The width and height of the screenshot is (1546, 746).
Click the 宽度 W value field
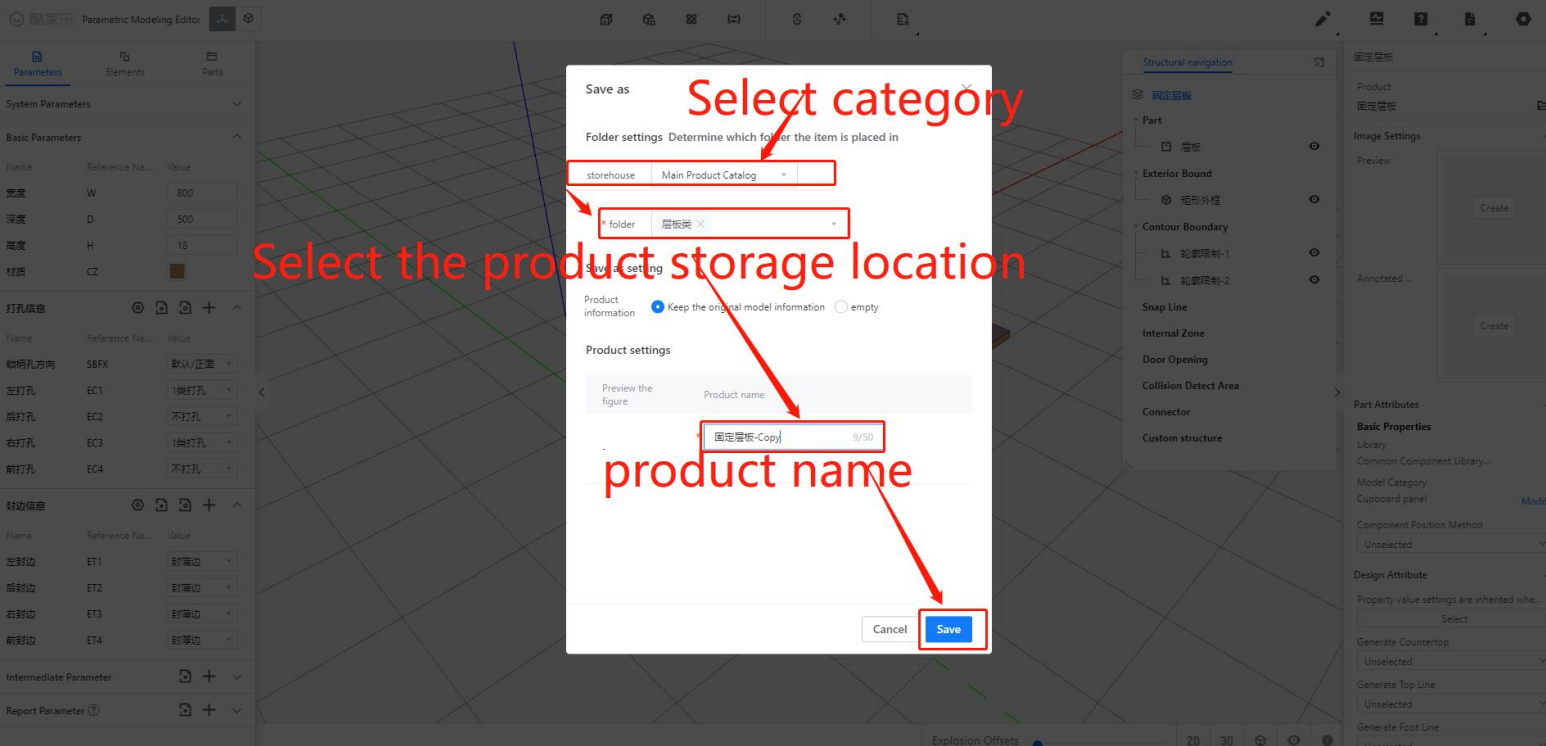203,193
